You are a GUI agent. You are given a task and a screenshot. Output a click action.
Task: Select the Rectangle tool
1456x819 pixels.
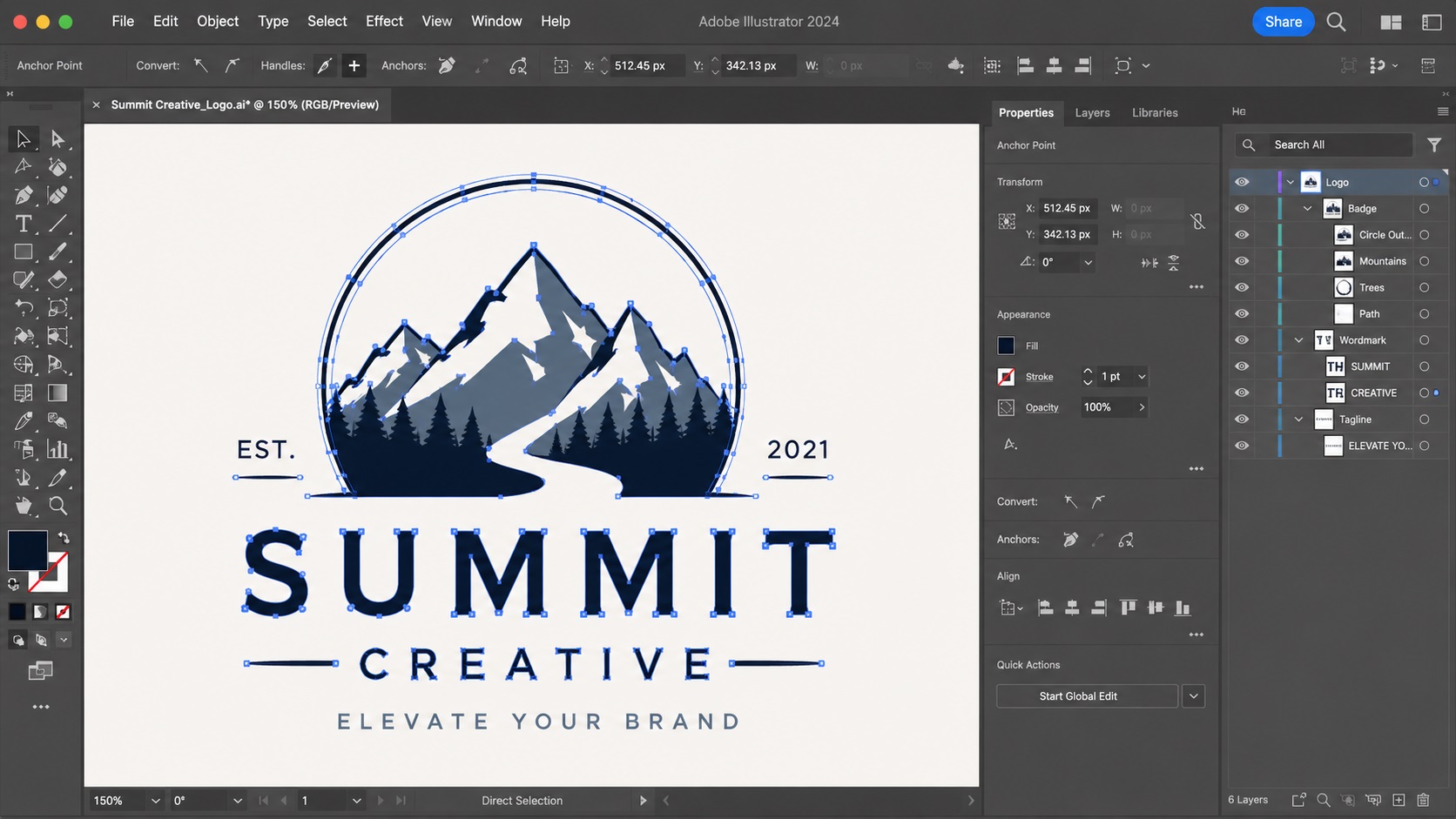(24, 252)
